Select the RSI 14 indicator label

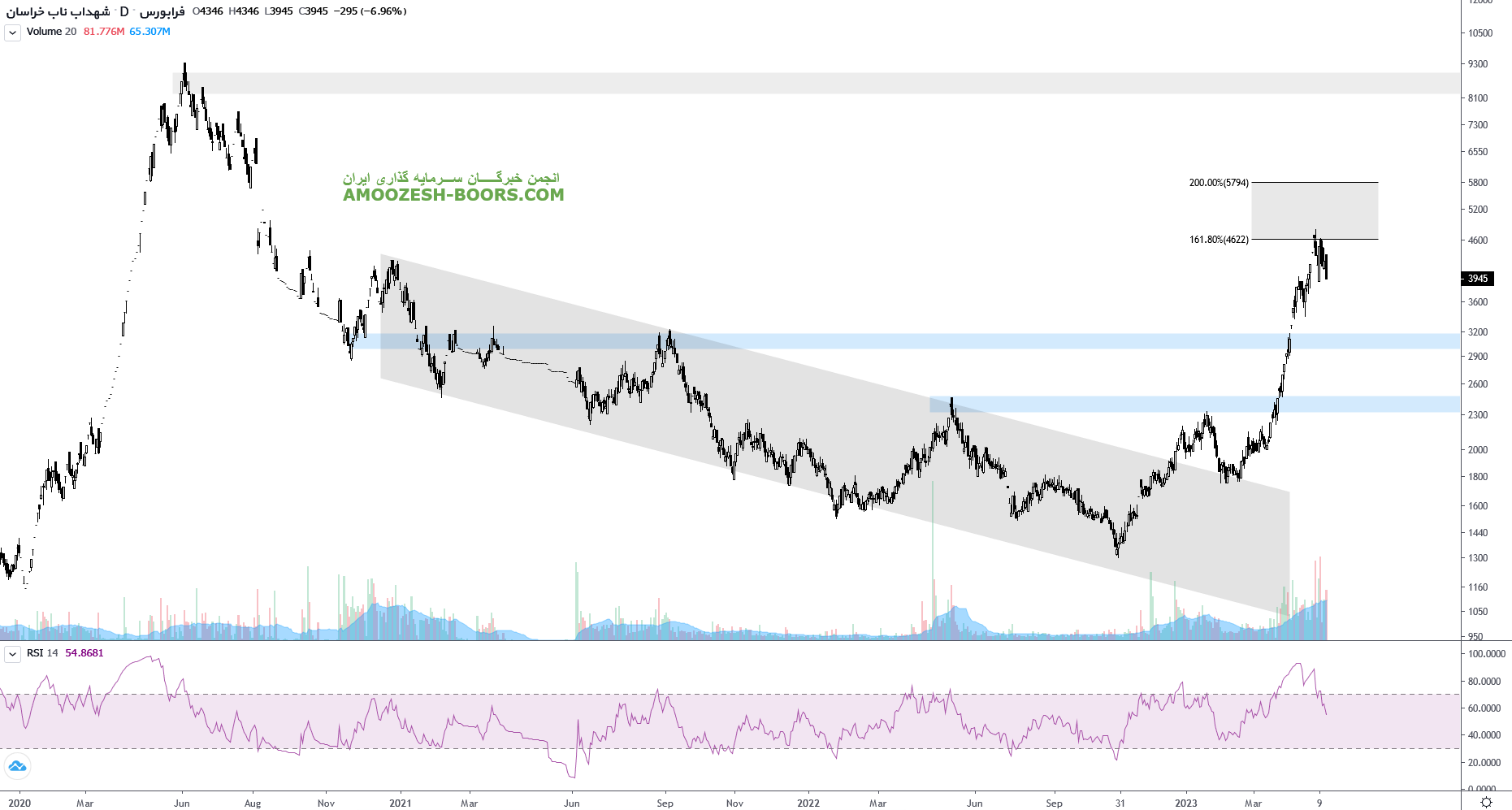coord(42,653)
